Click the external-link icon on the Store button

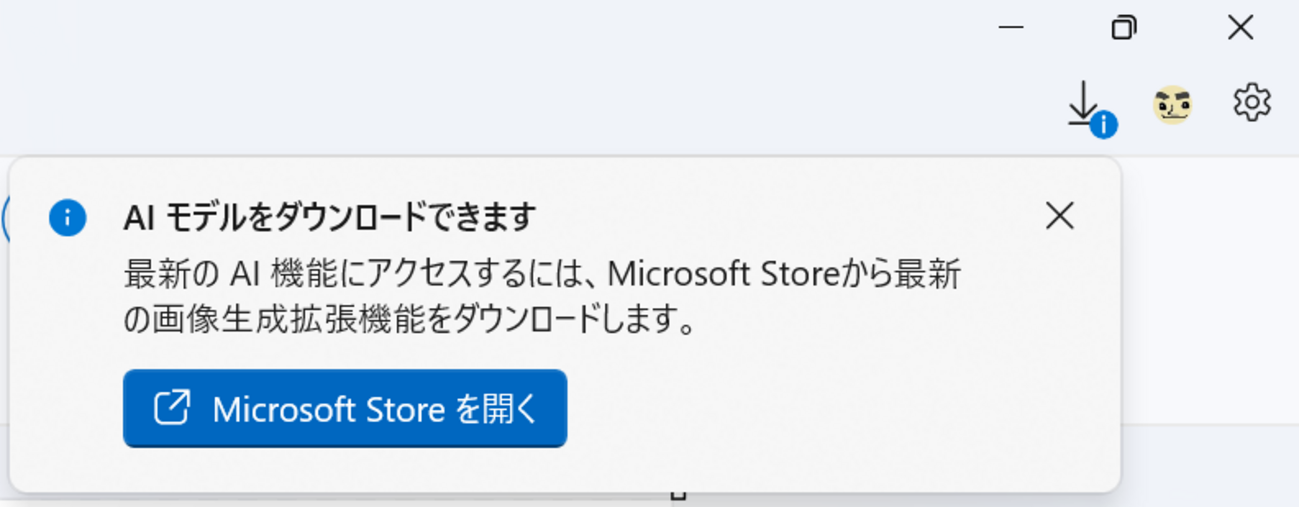click(x=172, y=408)
